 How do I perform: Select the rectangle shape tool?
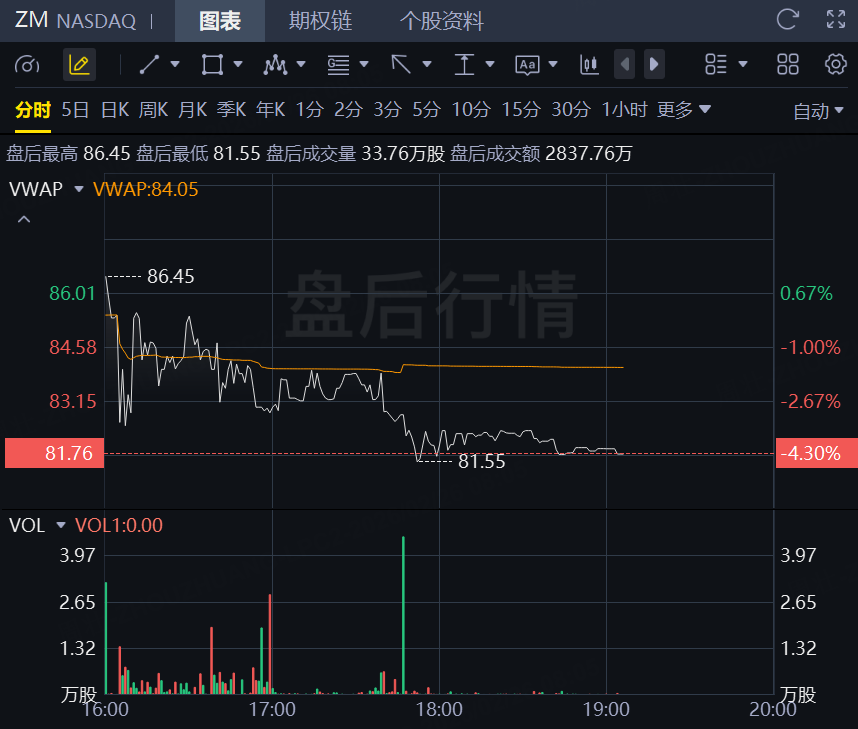tap(211, 65)
